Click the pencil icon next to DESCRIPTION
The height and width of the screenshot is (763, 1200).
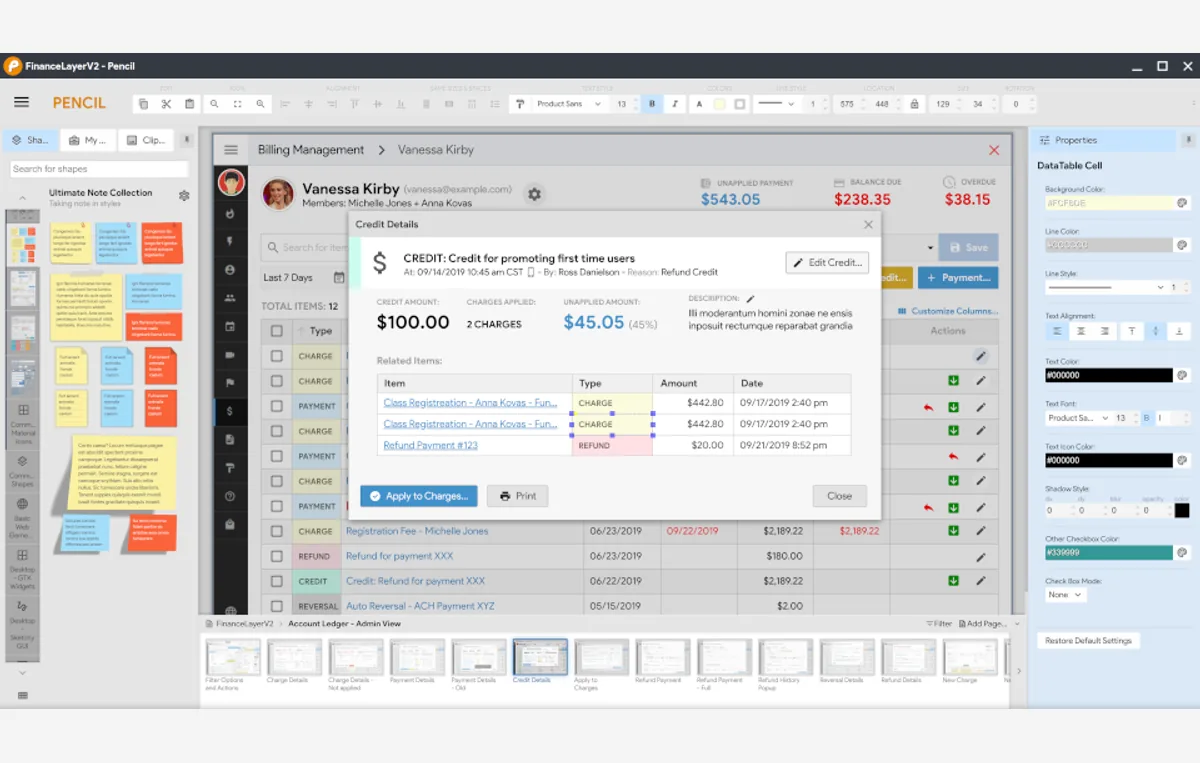(x=750, y=298)
